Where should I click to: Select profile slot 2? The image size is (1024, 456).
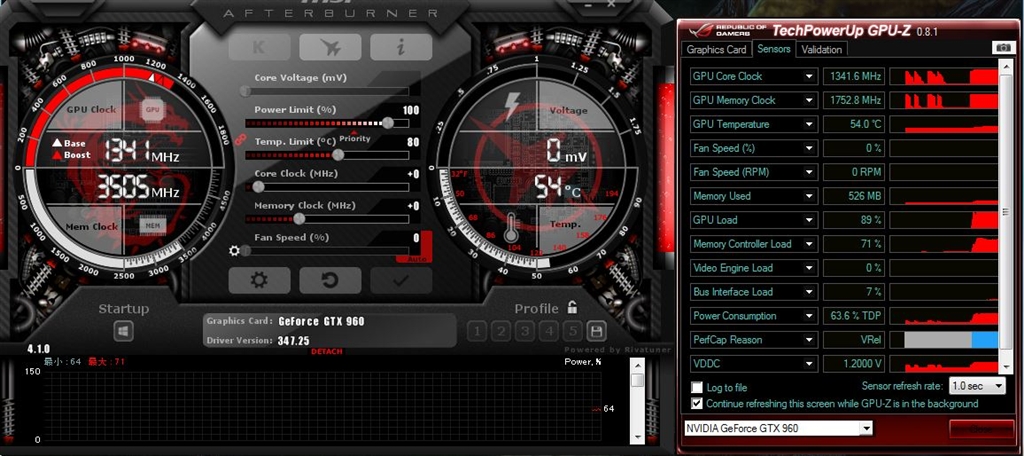click(500, 331)
